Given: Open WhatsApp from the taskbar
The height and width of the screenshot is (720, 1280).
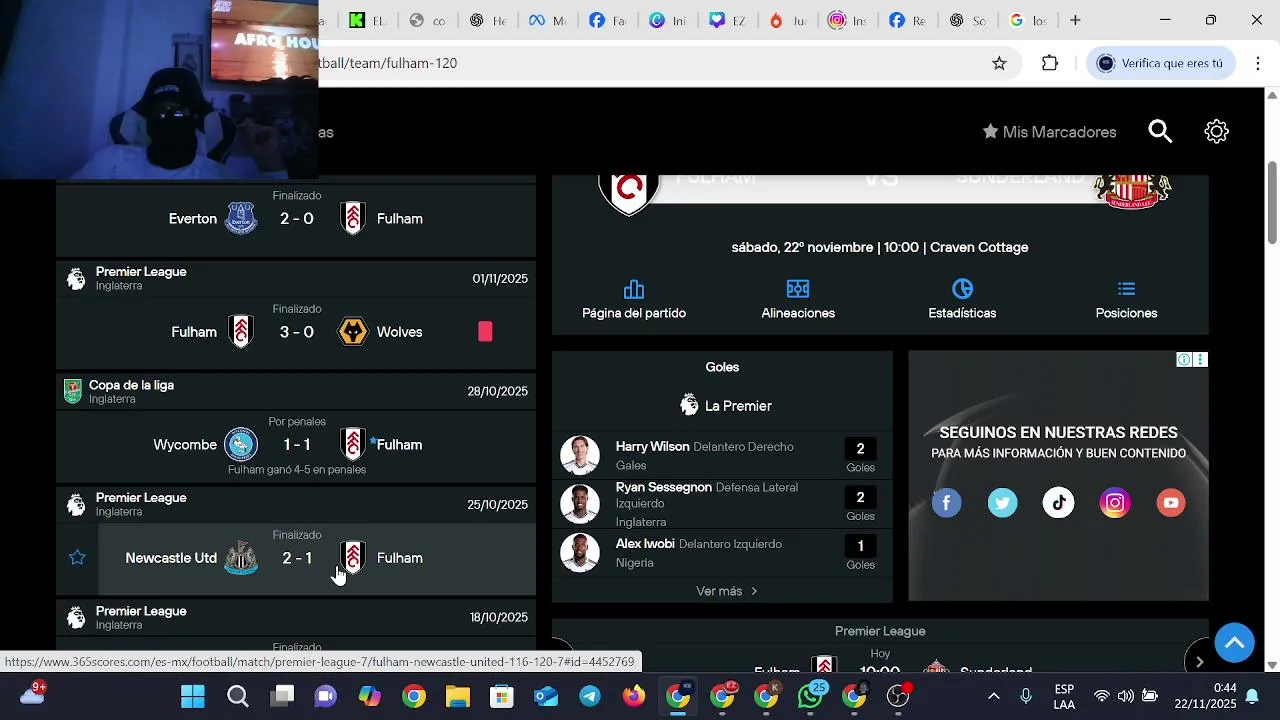Looking at the screenshot, I should [810, 696].
